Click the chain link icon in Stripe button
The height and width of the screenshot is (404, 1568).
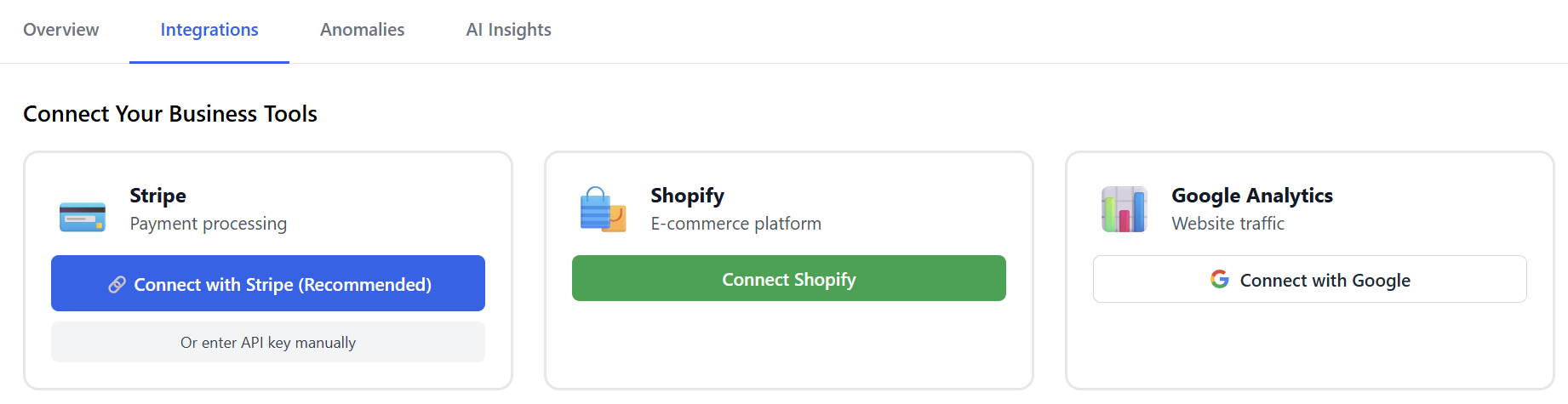[117, 285]
